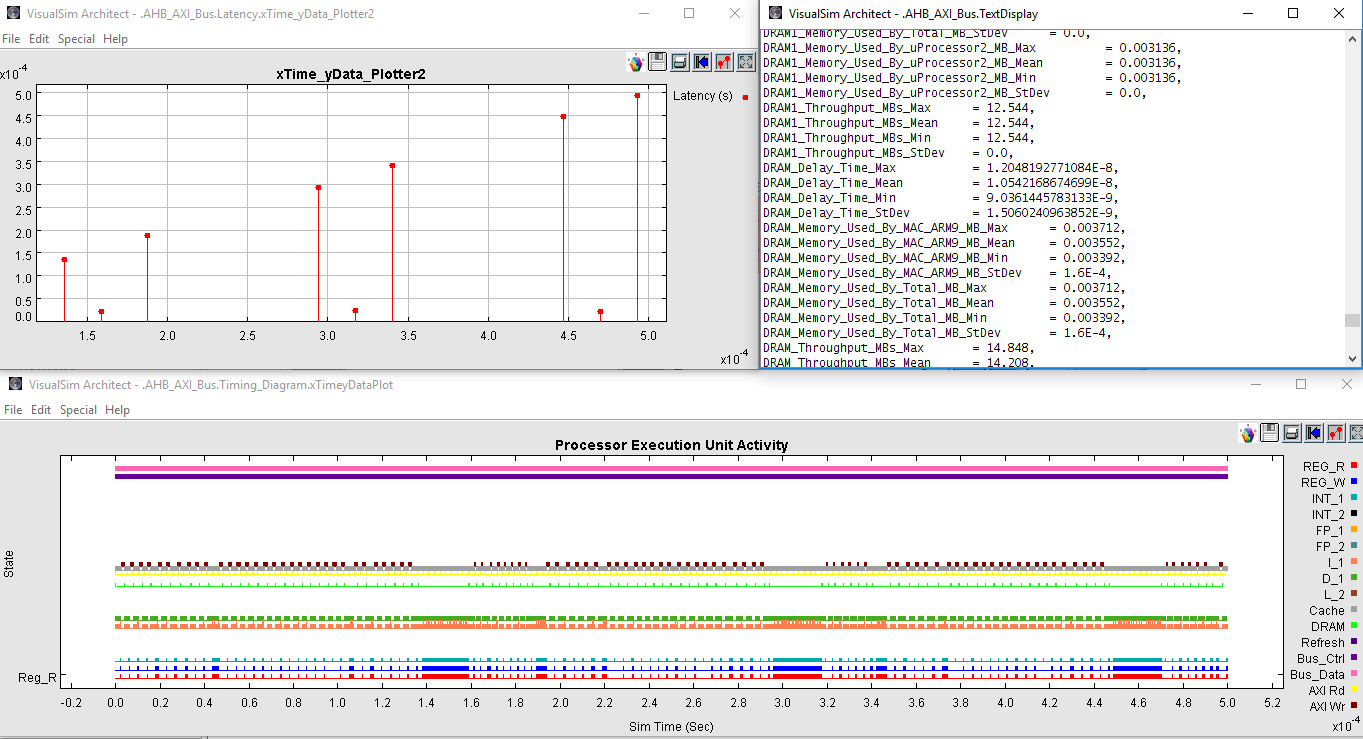Print the Latency plot via printer icon
The image size is (1363, 739).
coord(679,62)
